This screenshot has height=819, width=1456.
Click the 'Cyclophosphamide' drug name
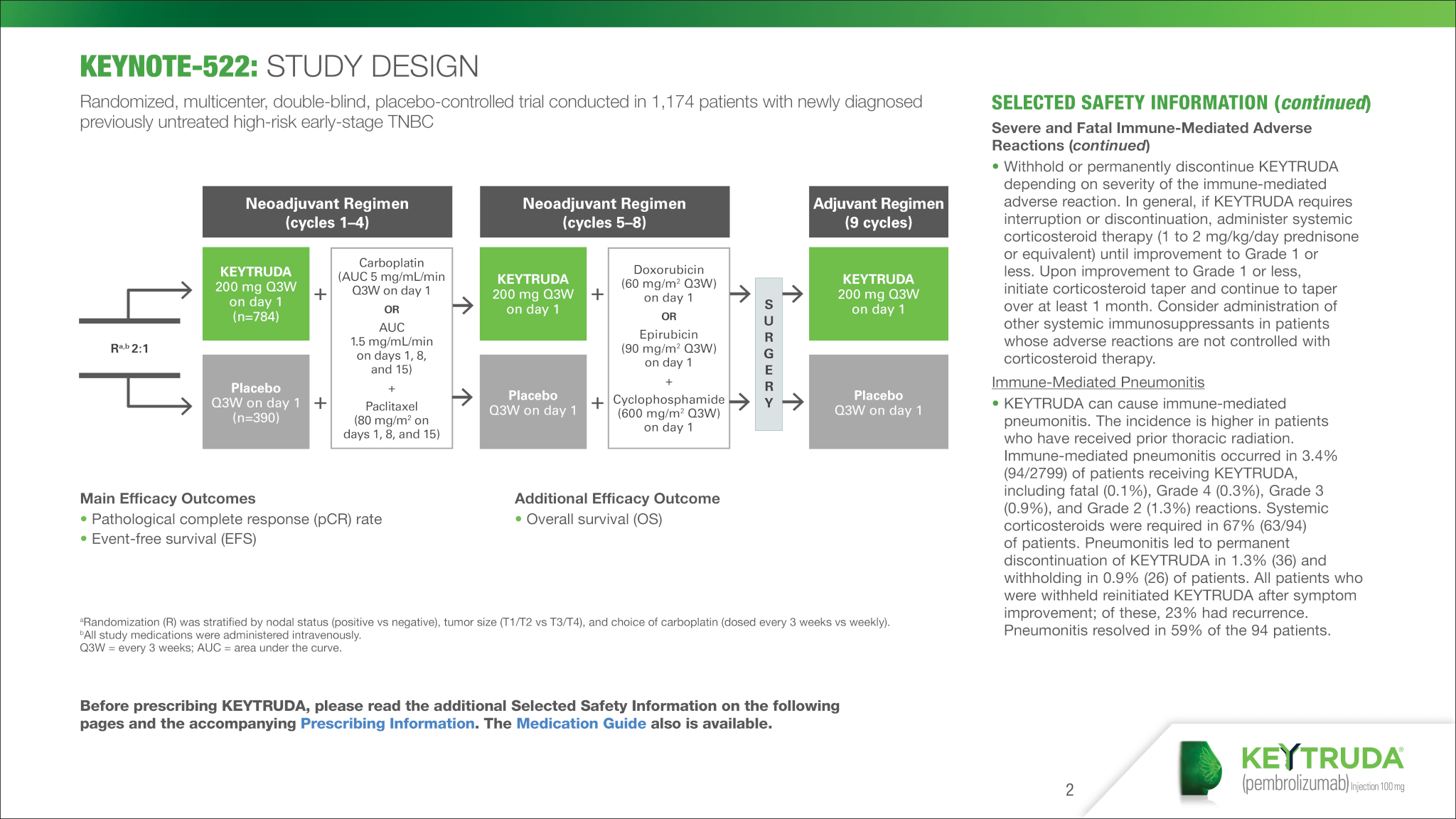pos(669,400)
